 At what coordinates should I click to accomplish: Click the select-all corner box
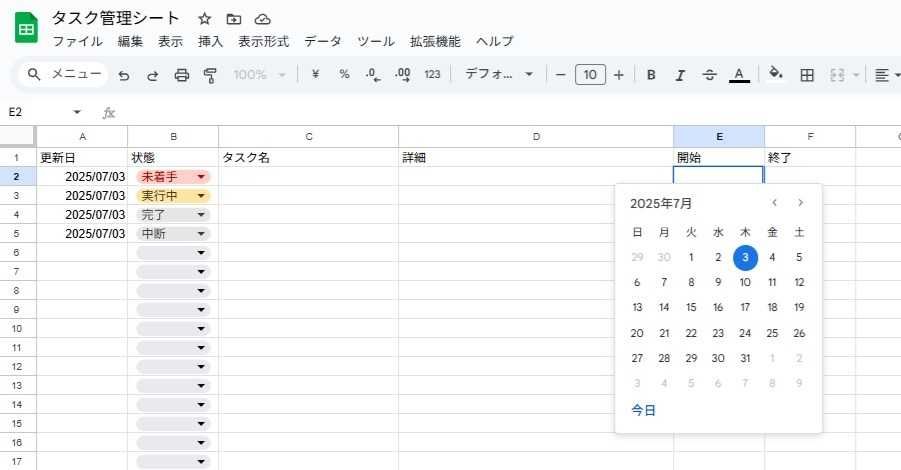click(x=18, y=137)
